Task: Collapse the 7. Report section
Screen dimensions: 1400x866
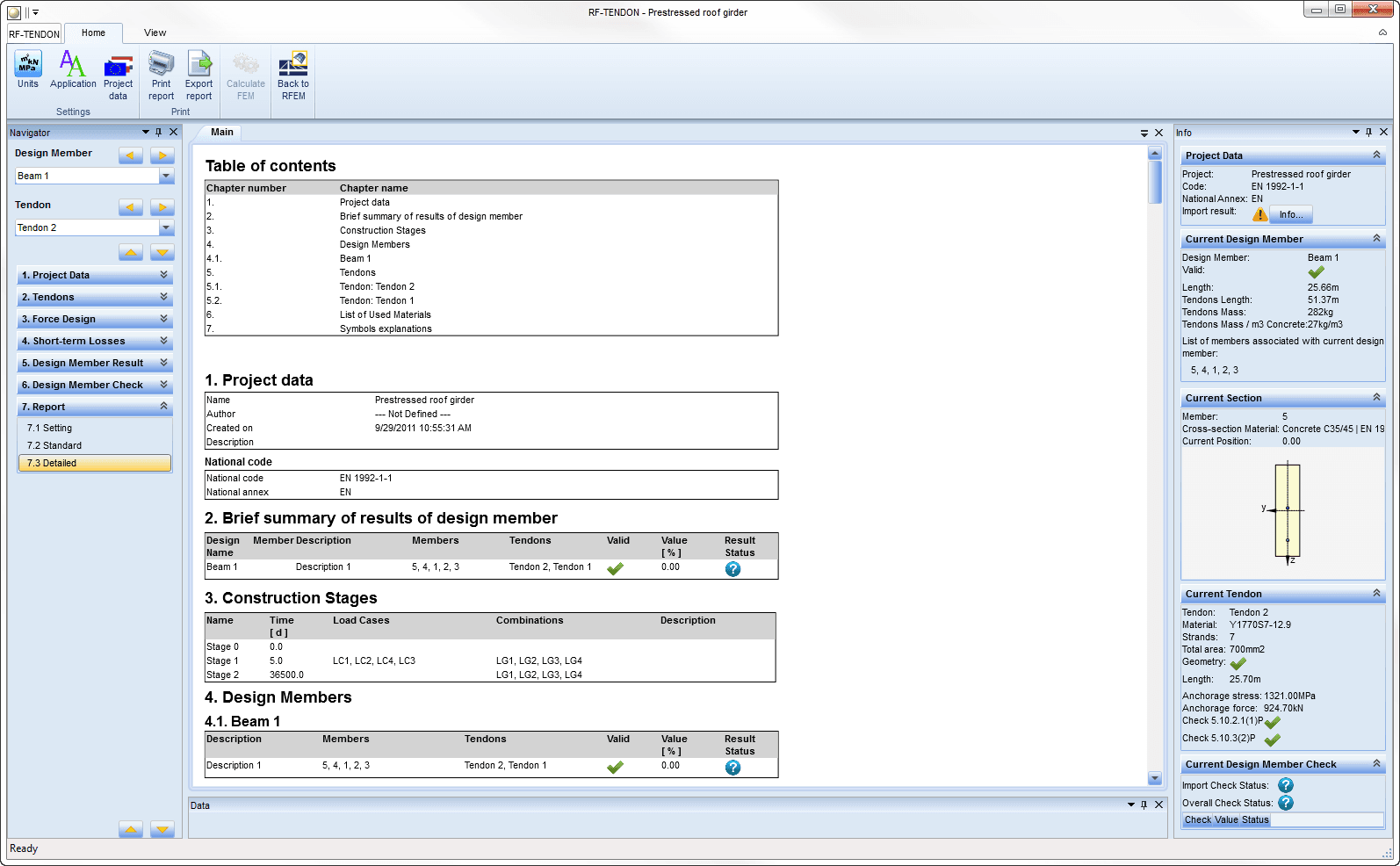Action: (95, 407)
